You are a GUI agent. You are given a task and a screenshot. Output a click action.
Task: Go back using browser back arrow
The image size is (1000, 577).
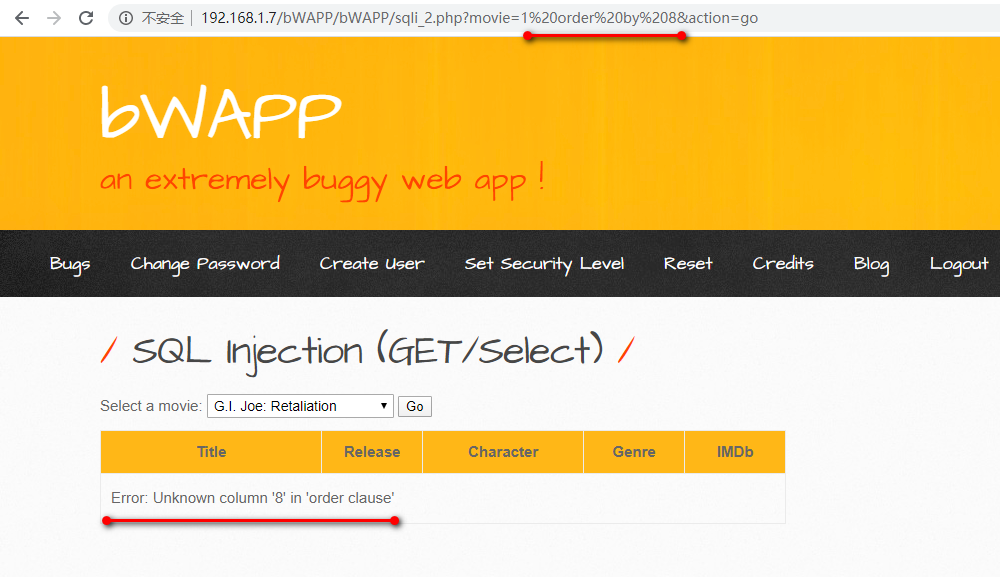coord(22,18)
